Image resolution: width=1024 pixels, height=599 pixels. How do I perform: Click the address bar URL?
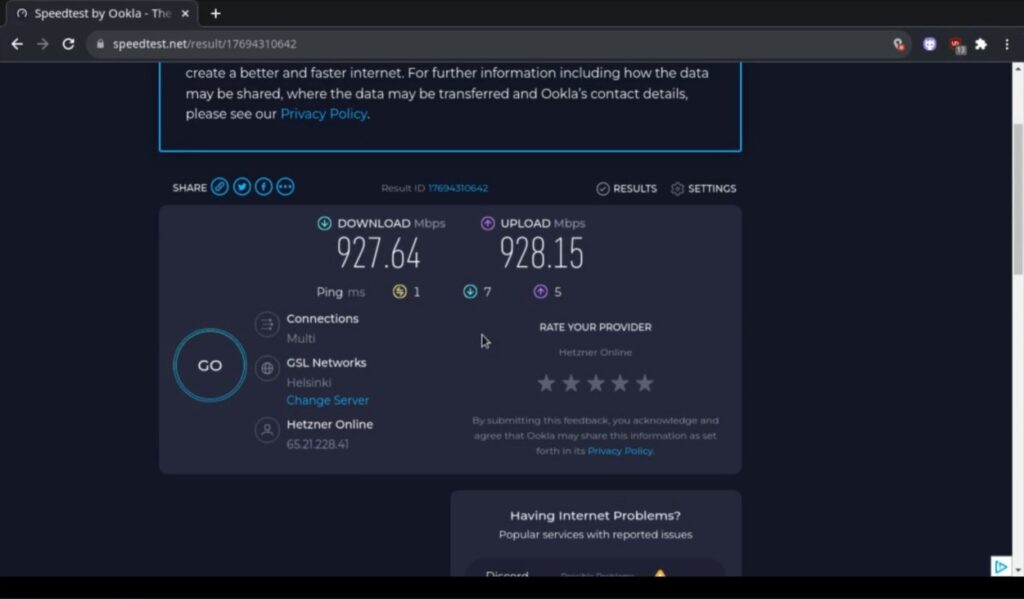tap(204, 44)
